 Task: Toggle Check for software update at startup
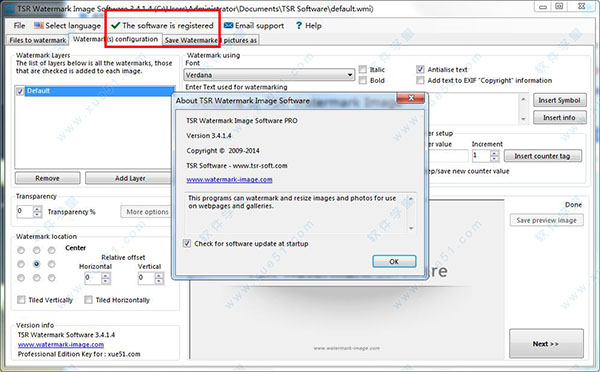187,243
